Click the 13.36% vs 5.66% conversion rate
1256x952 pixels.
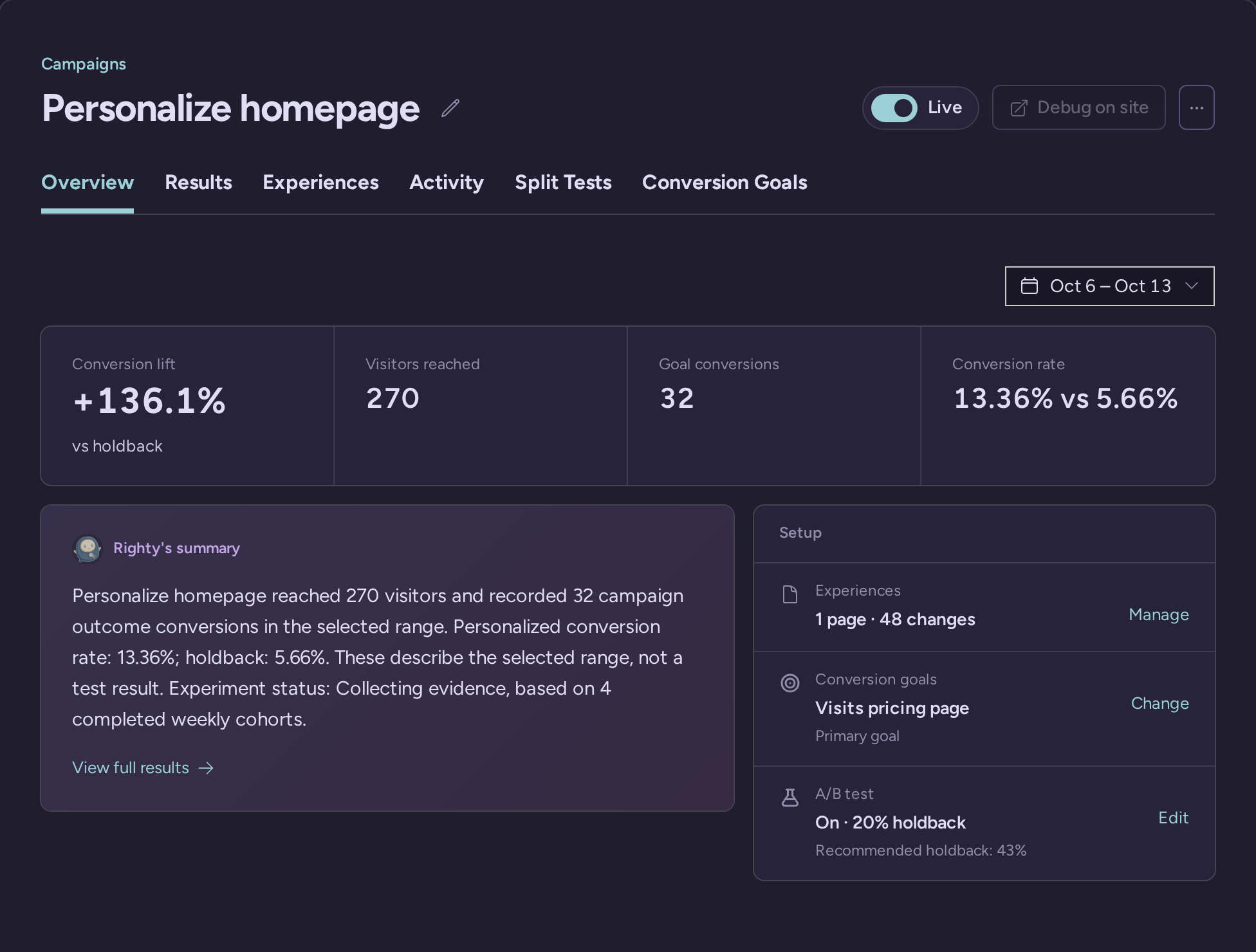(x=1066, y=398)
